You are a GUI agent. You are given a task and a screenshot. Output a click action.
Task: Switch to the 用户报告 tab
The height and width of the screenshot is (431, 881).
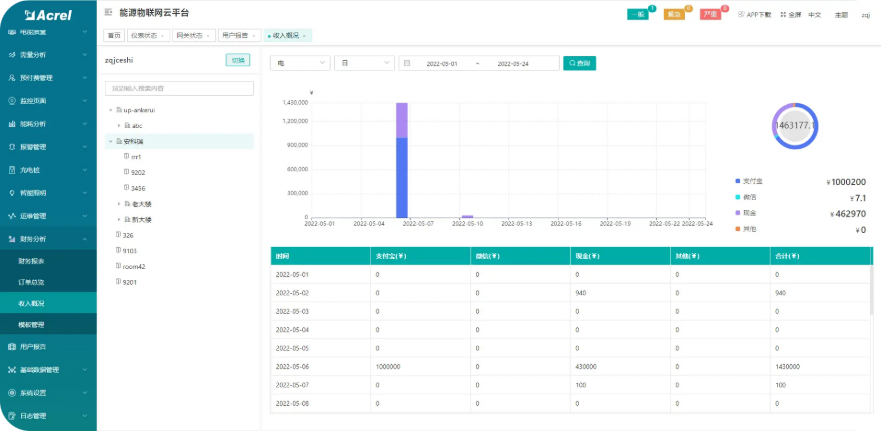tap(240, 35)
